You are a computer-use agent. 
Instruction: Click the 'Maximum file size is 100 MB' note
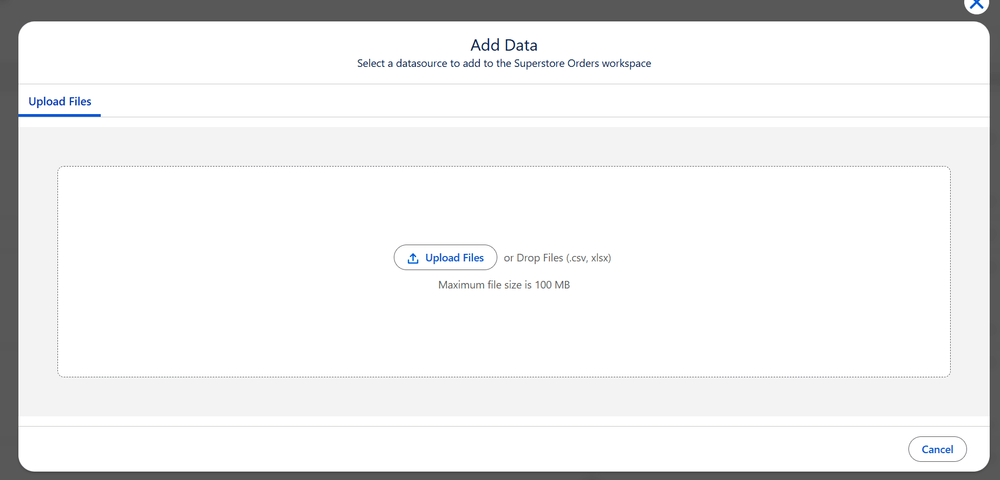point(504,285)
